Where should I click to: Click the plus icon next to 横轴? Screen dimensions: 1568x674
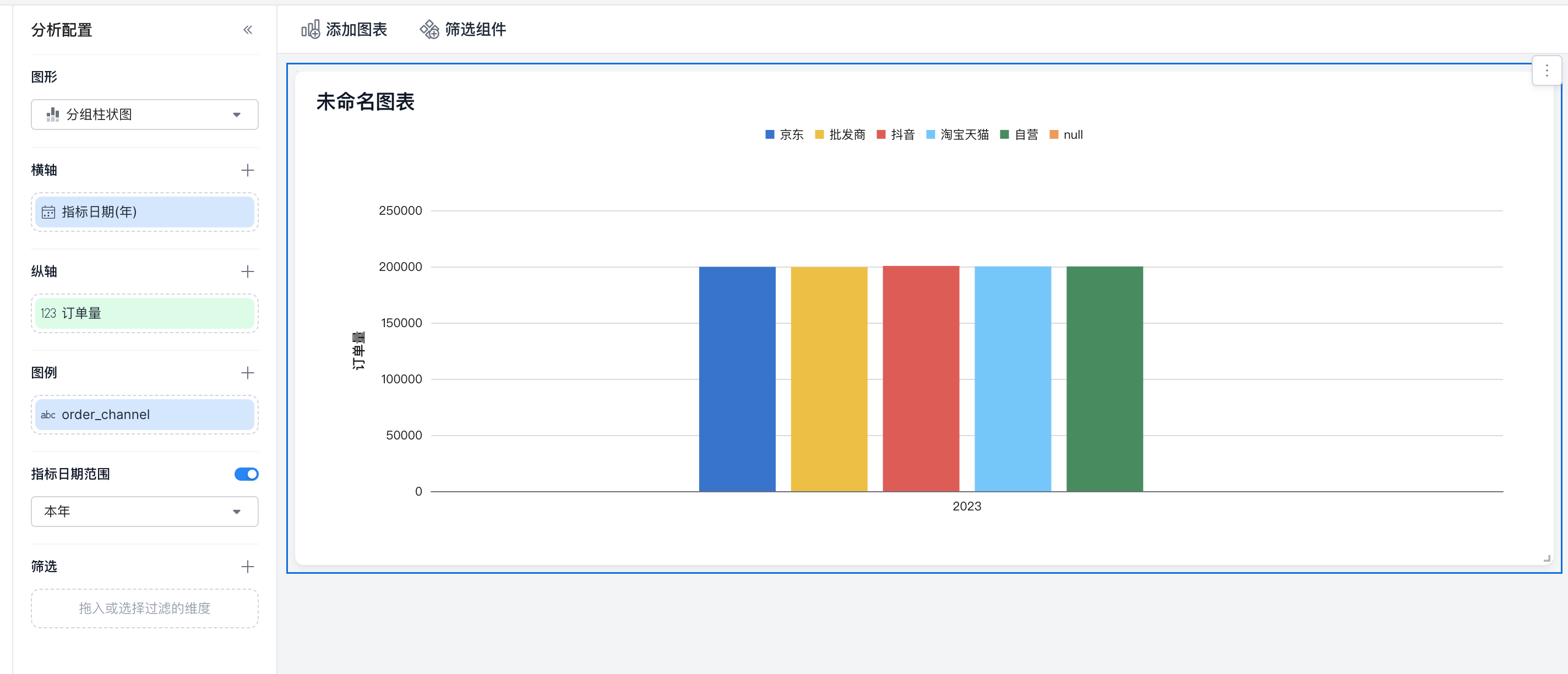[x=247, y=170]
